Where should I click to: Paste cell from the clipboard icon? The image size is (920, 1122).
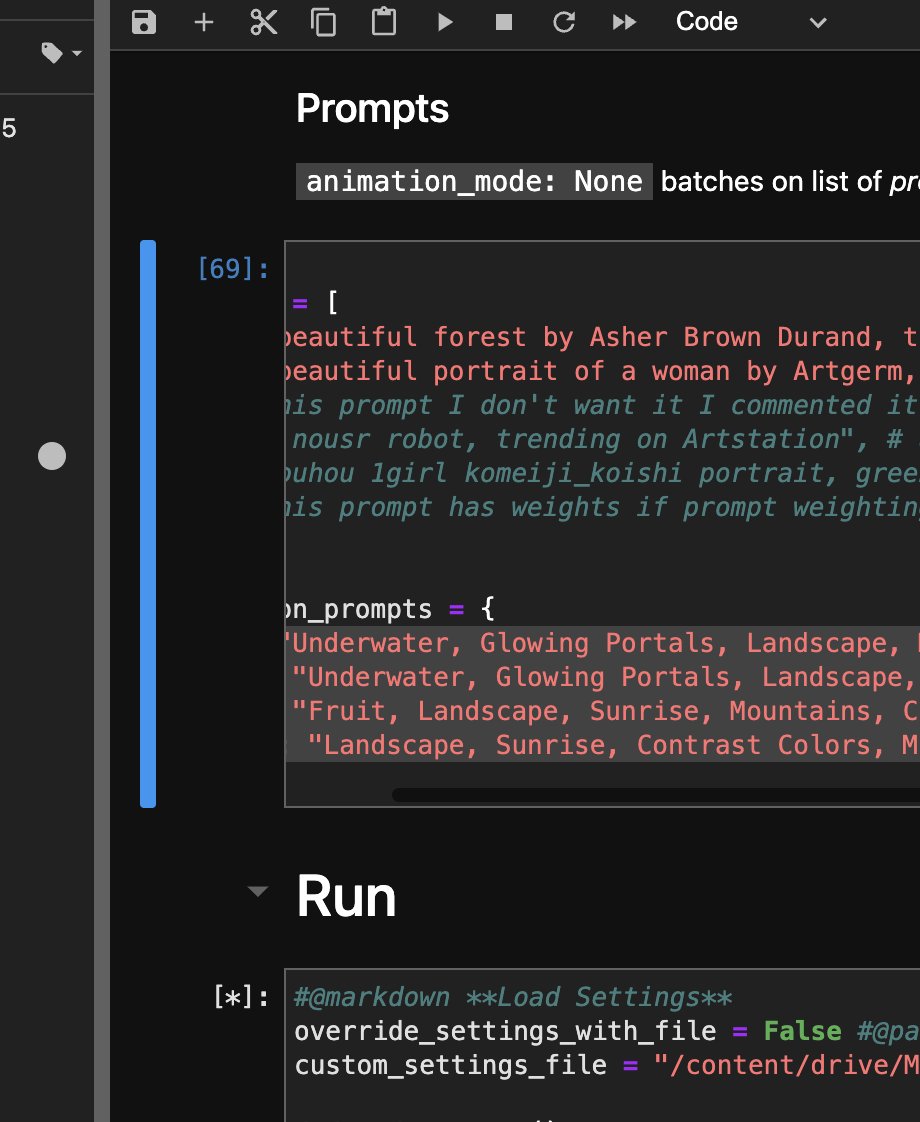click(x=384, y=21)
